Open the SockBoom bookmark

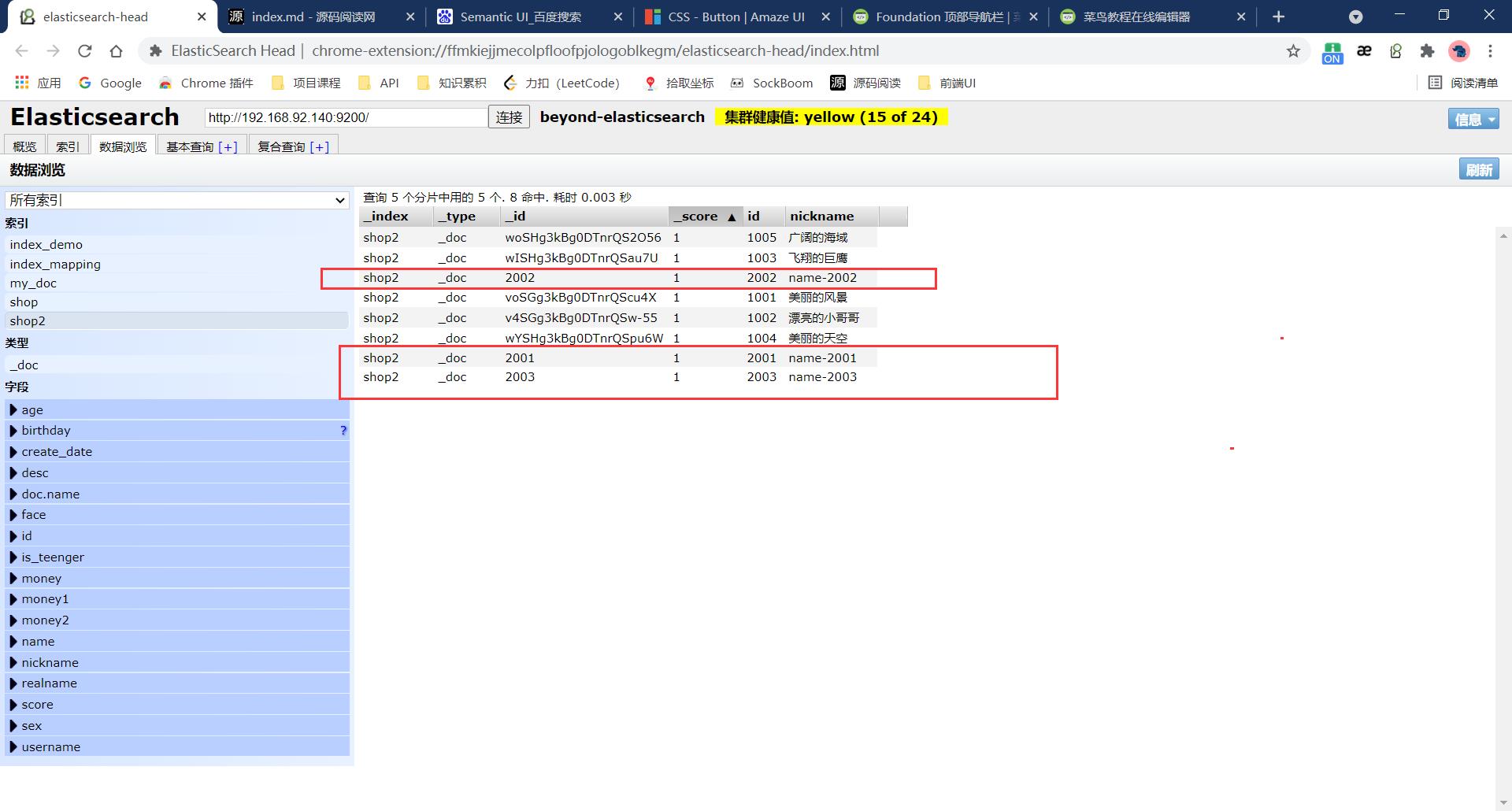(772, 83)
